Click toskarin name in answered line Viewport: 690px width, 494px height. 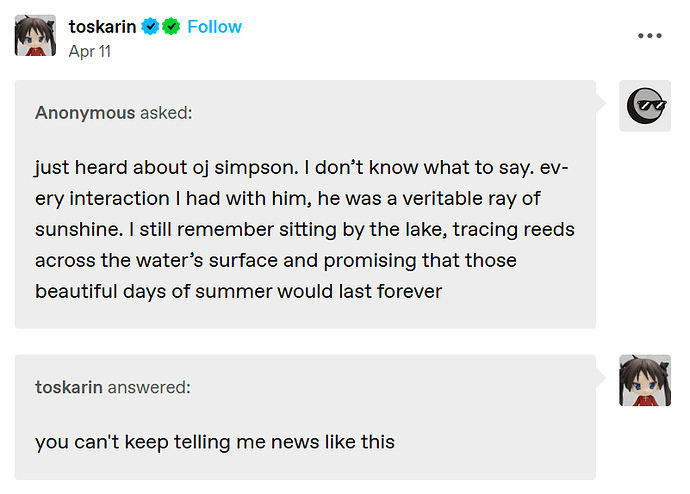[69, 387]
